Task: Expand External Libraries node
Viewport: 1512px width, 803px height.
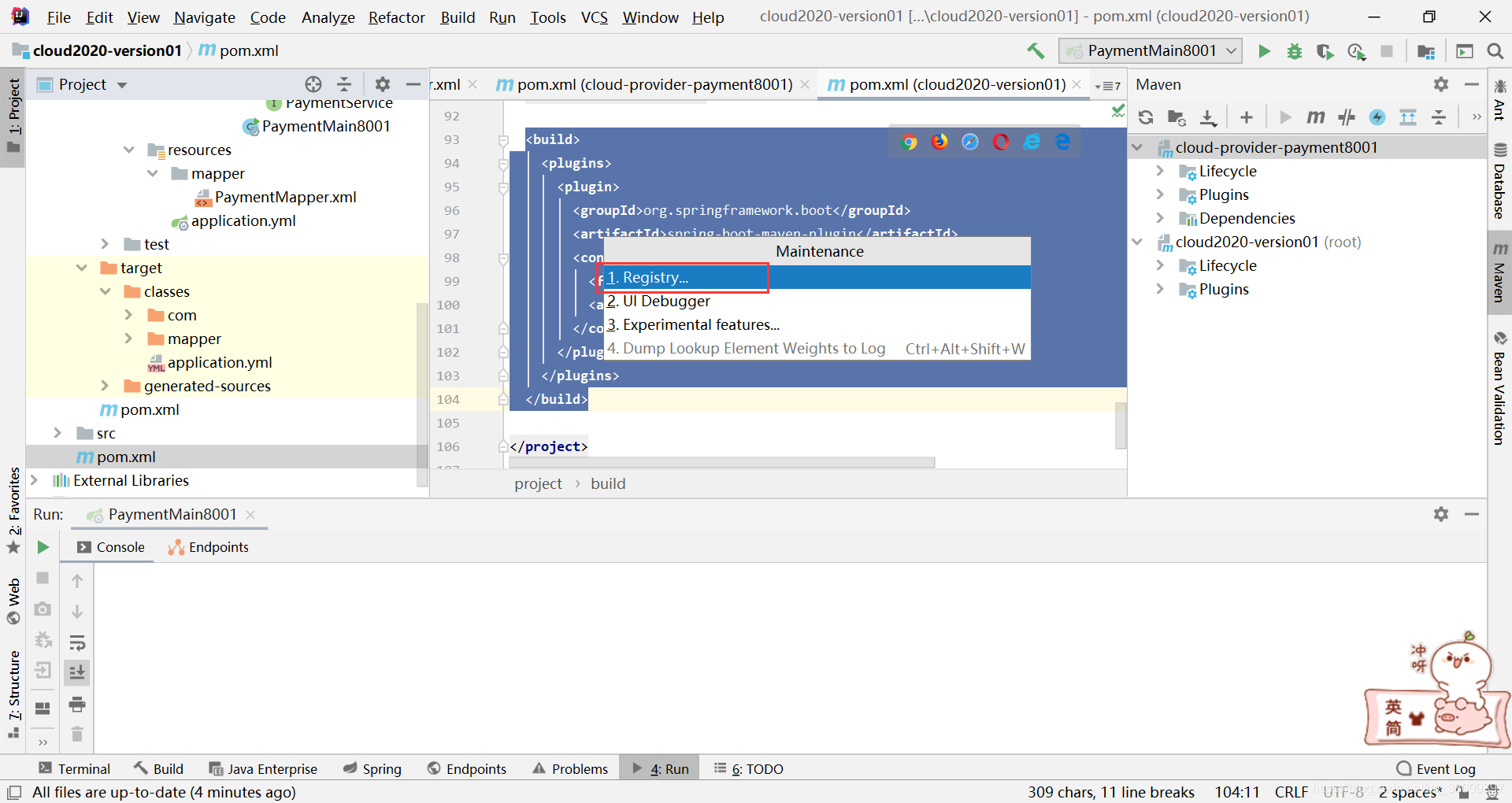Action: tap(34, 480)
